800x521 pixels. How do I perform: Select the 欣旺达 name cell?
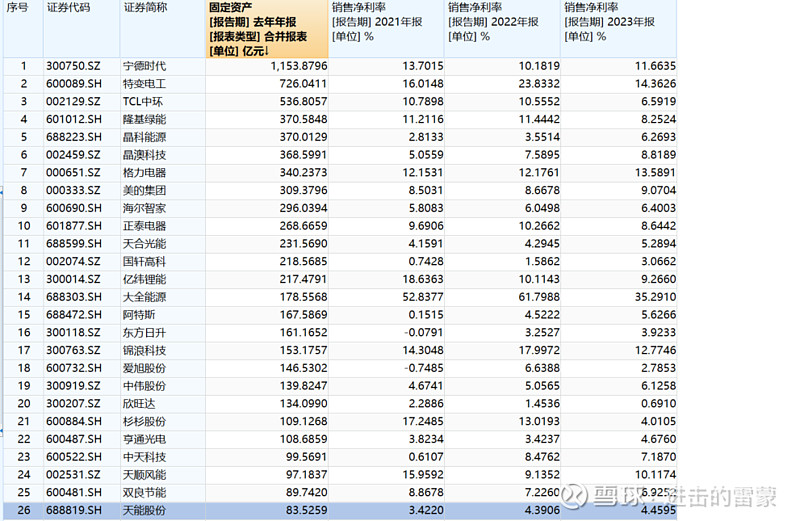click(x=139, y=404)
